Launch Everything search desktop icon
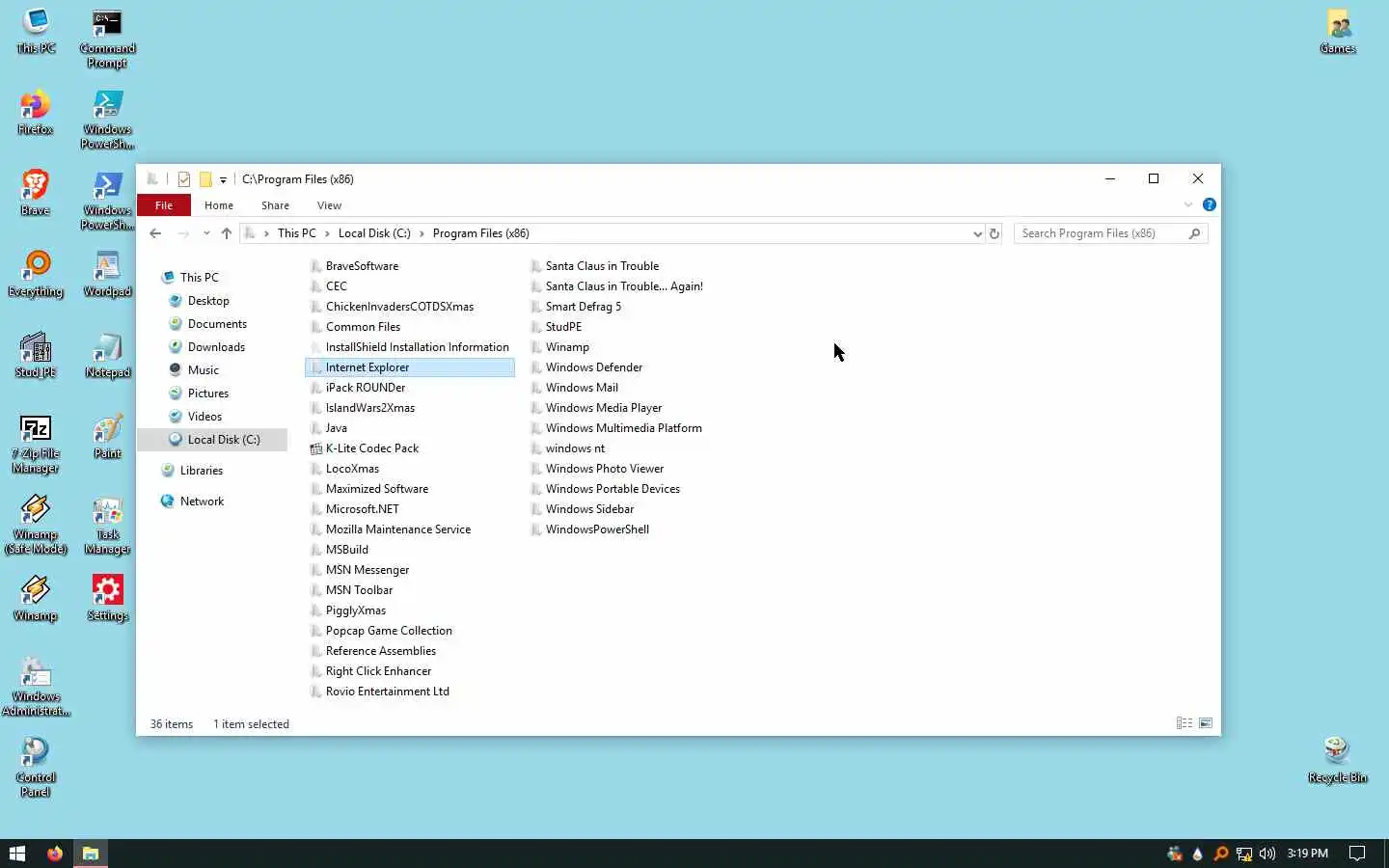This screenshot has height=868, width=1389. tap(36, 274)
